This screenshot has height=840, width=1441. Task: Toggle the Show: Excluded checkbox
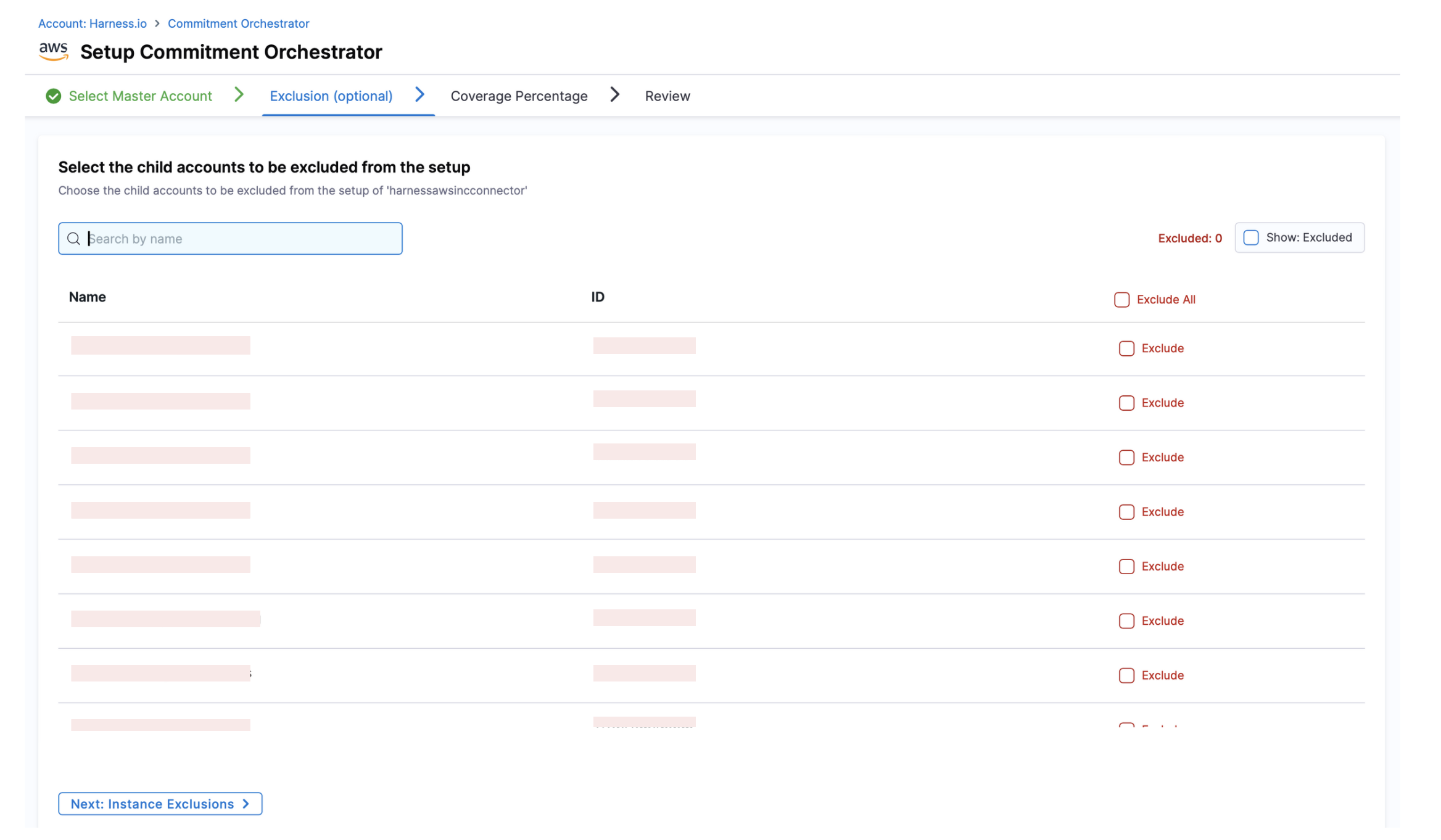[x=1250, y=237]
